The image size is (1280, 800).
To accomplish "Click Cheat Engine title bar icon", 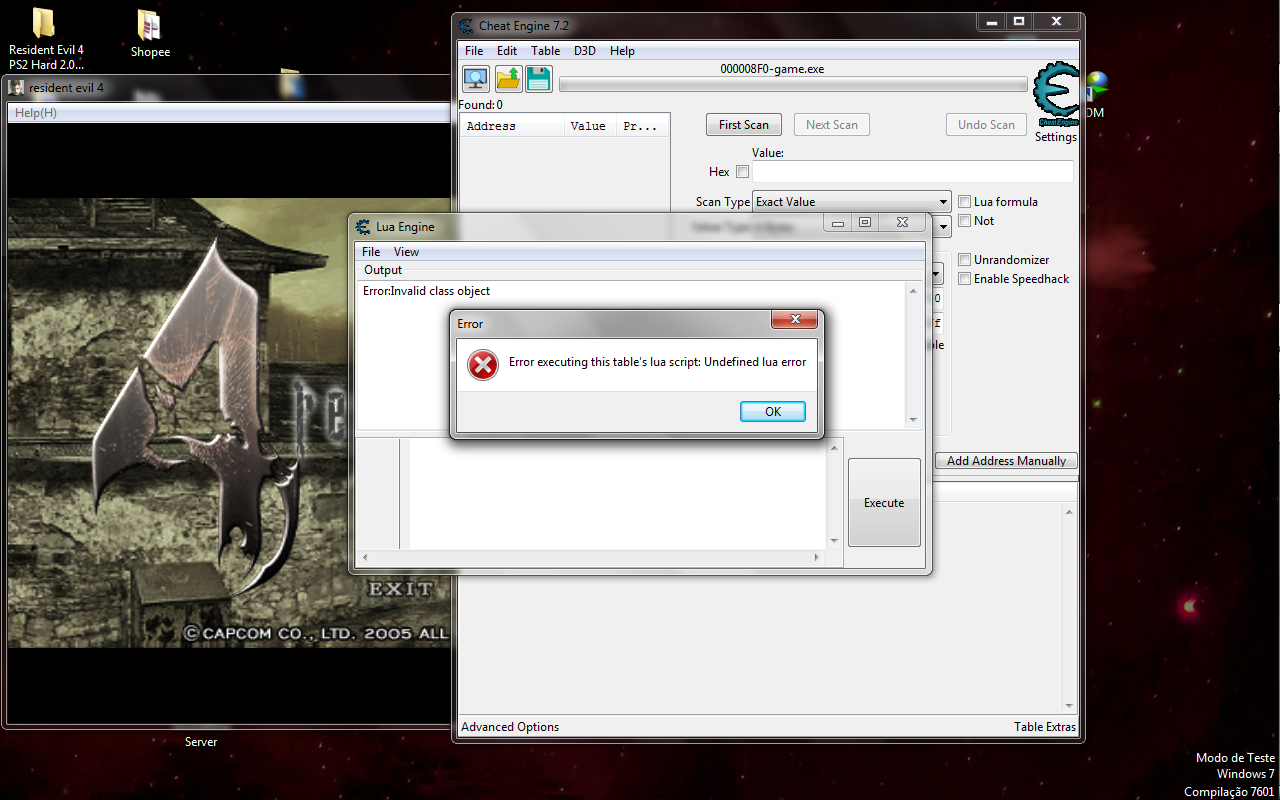I will click(x=466, y=25).
